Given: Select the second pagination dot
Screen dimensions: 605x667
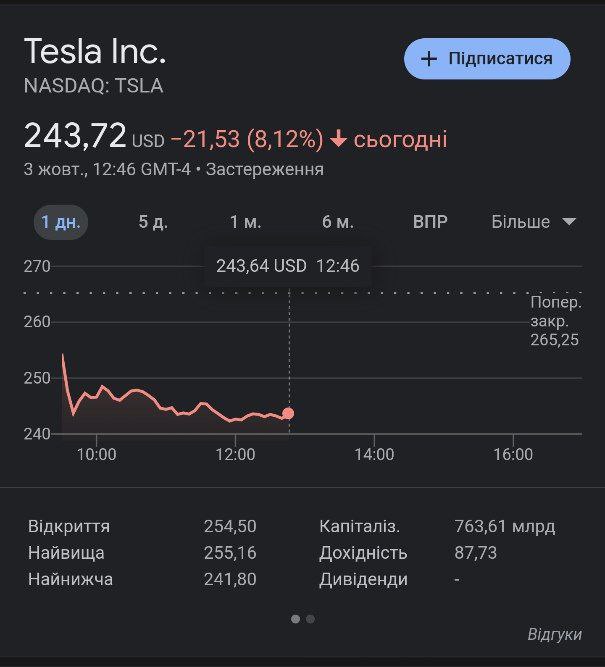Looking at the screenshot, I should pos(310,619).
